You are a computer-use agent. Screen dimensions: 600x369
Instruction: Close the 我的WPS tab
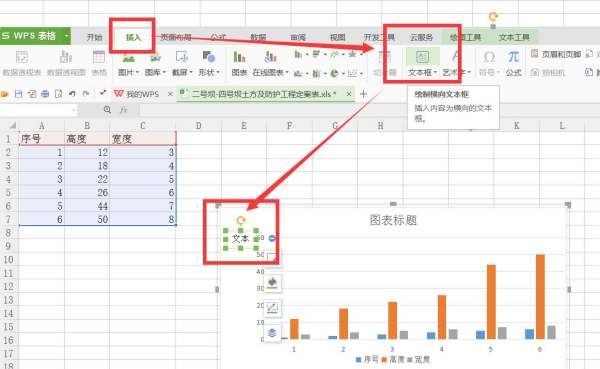click(x=170, y=94)
